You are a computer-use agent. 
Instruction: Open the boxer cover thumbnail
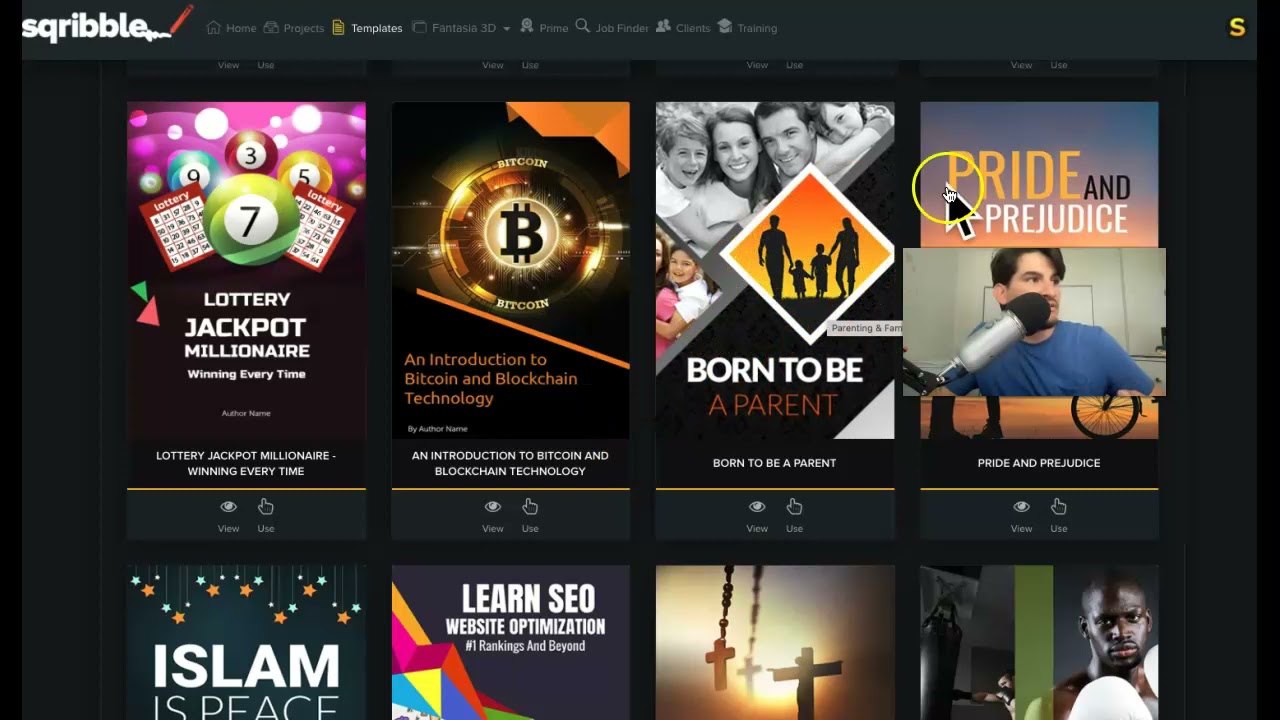pyautogui.click(x=1039, y=642)
